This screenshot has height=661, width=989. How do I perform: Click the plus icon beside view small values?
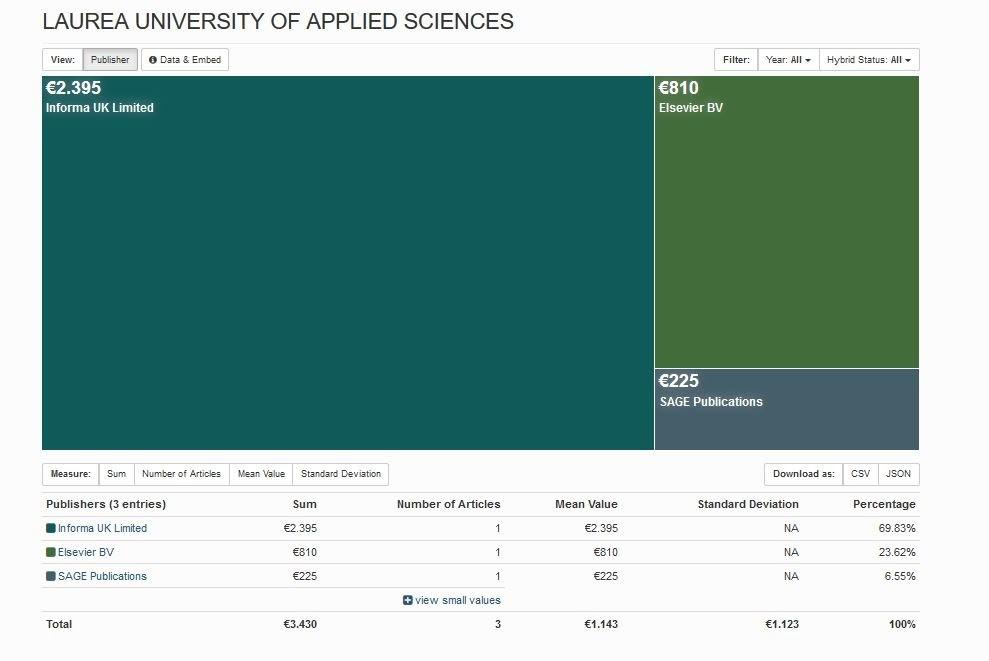pyautogui.click(x=407, y=600)
